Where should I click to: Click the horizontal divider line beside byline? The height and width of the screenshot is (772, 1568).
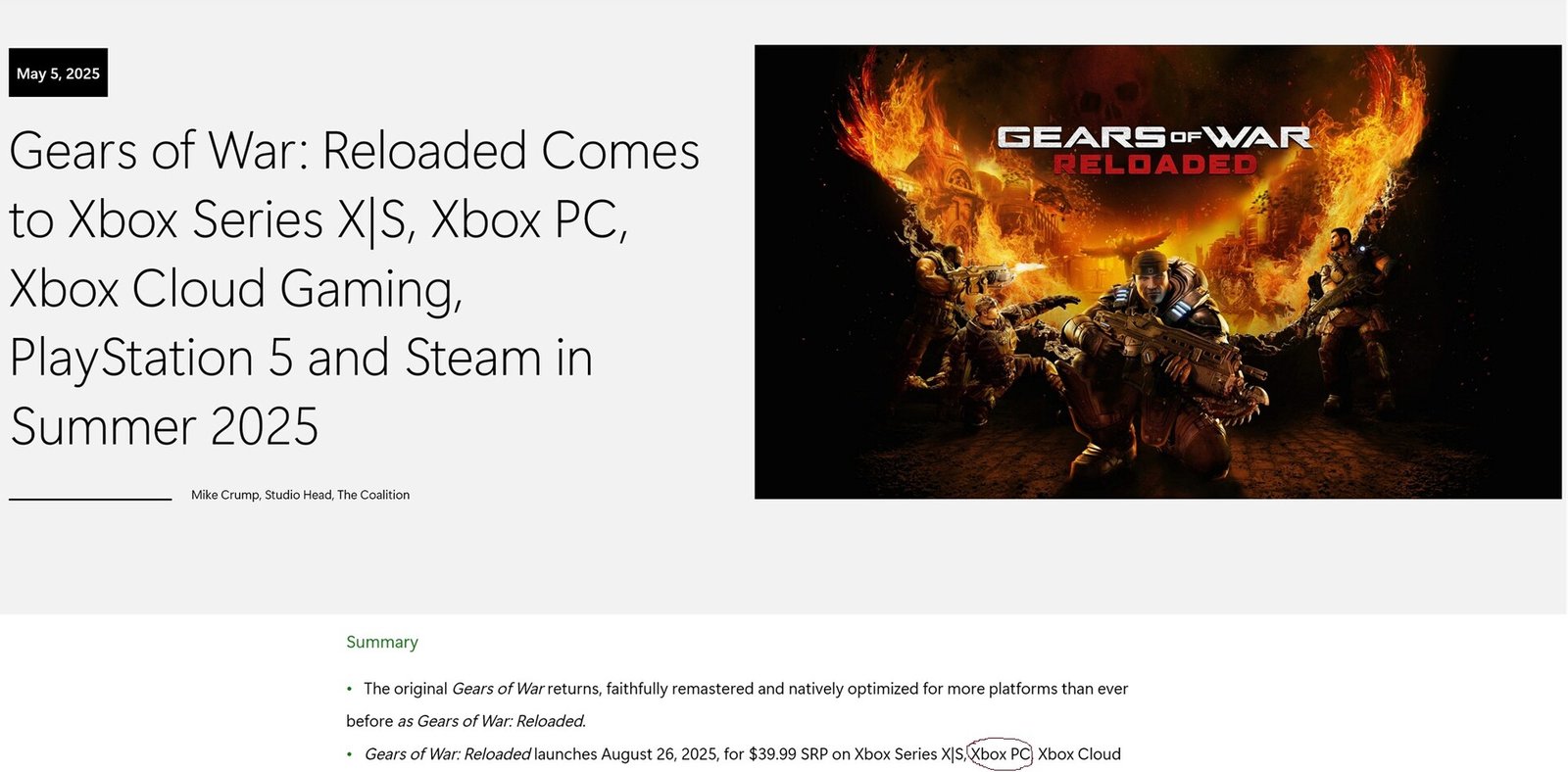[x=90, y=499]
